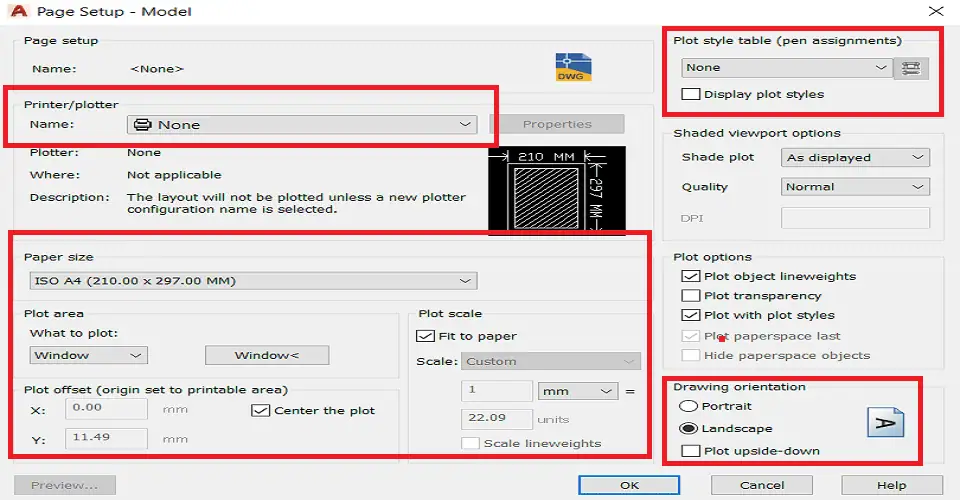Enable Plot upside-down checkbox
The width and height of the screenshot is (960, 500).
point(691,451)
